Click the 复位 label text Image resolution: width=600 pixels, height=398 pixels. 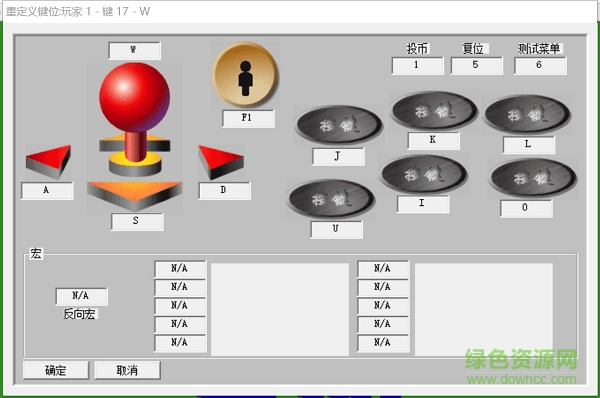pos(473,49)
